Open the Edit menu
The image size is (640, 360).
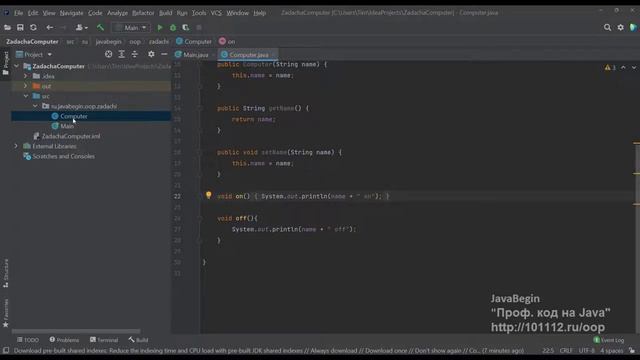tap(33, 13)
